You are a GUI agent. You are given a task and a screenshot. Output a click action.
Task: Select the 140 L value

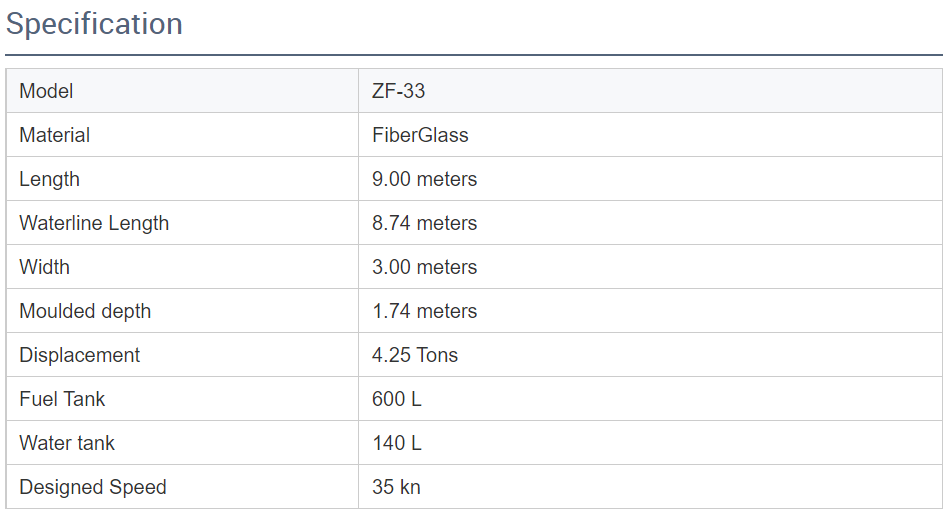click(x=396, y=443)
